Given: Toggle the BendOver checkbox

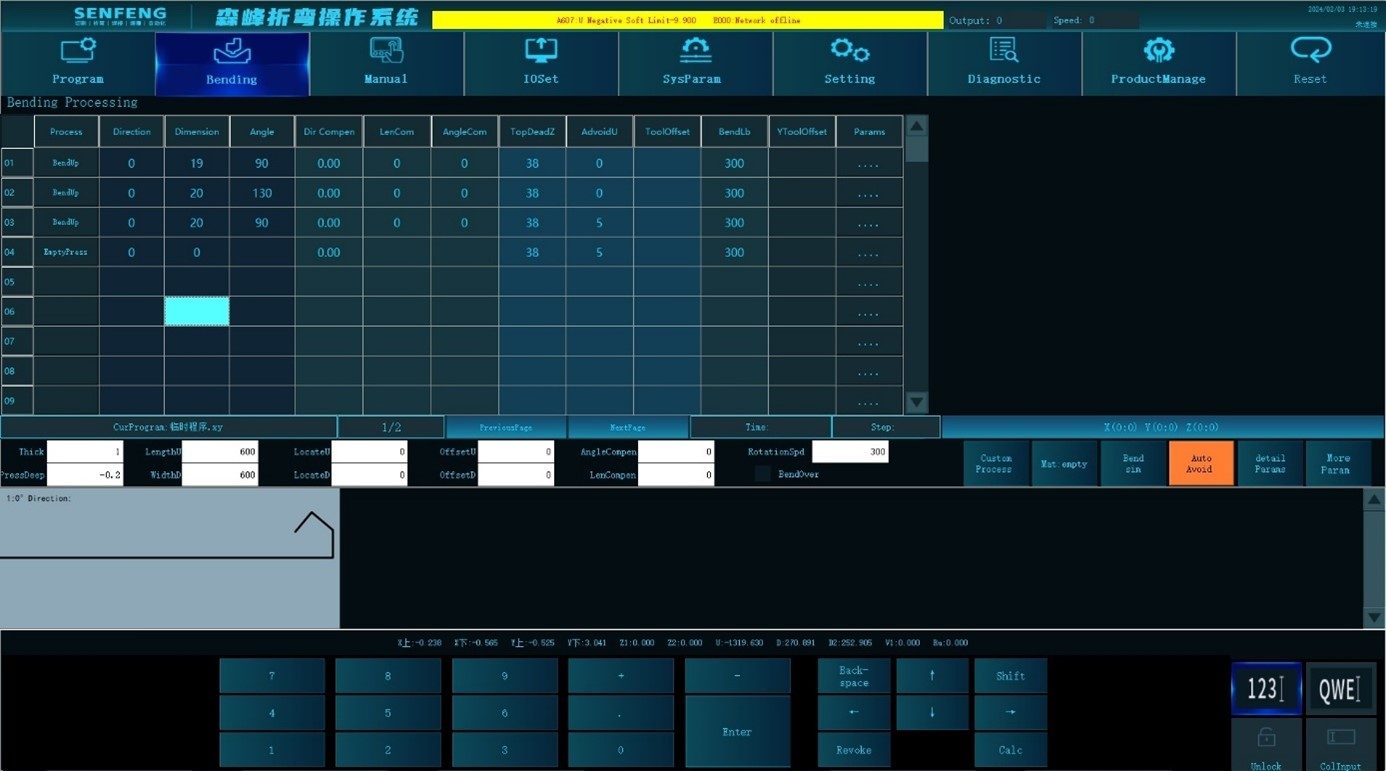Looking at the screenshot, I should [x=763, y=474].
